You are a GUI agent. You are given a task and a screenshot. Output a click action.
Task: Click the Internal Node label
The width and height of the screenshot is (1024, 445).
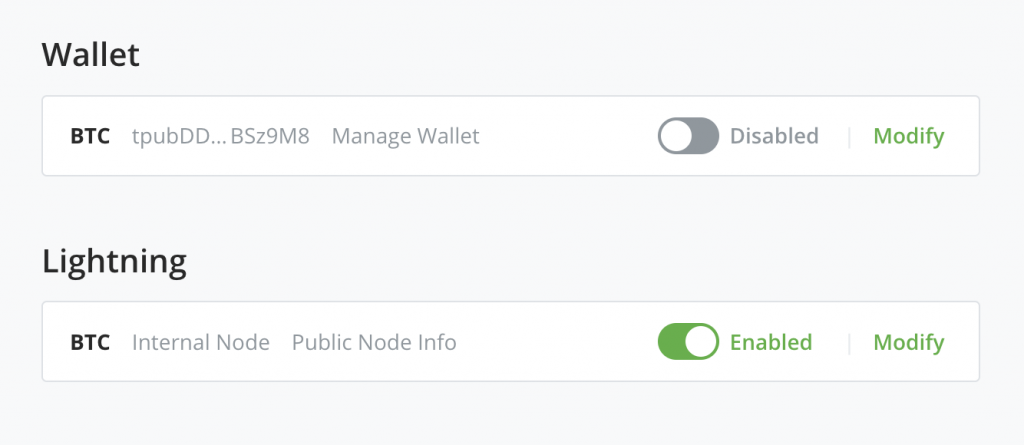201,342
